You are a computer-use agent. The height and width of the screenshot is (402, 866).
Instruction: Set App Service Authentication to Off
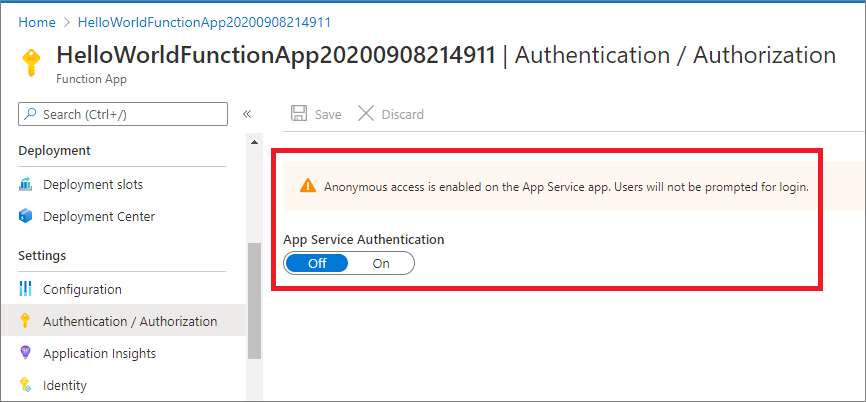[316, 263]
